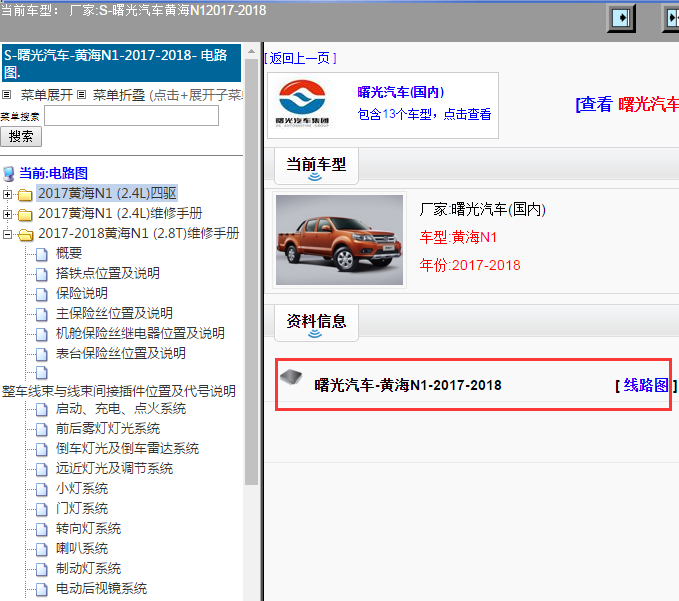The height and width of the screenshot is (601, 679).
Task: Select 2017-2018黄海N1 (2.8T)维修手册 tree item
Action: 139,233
